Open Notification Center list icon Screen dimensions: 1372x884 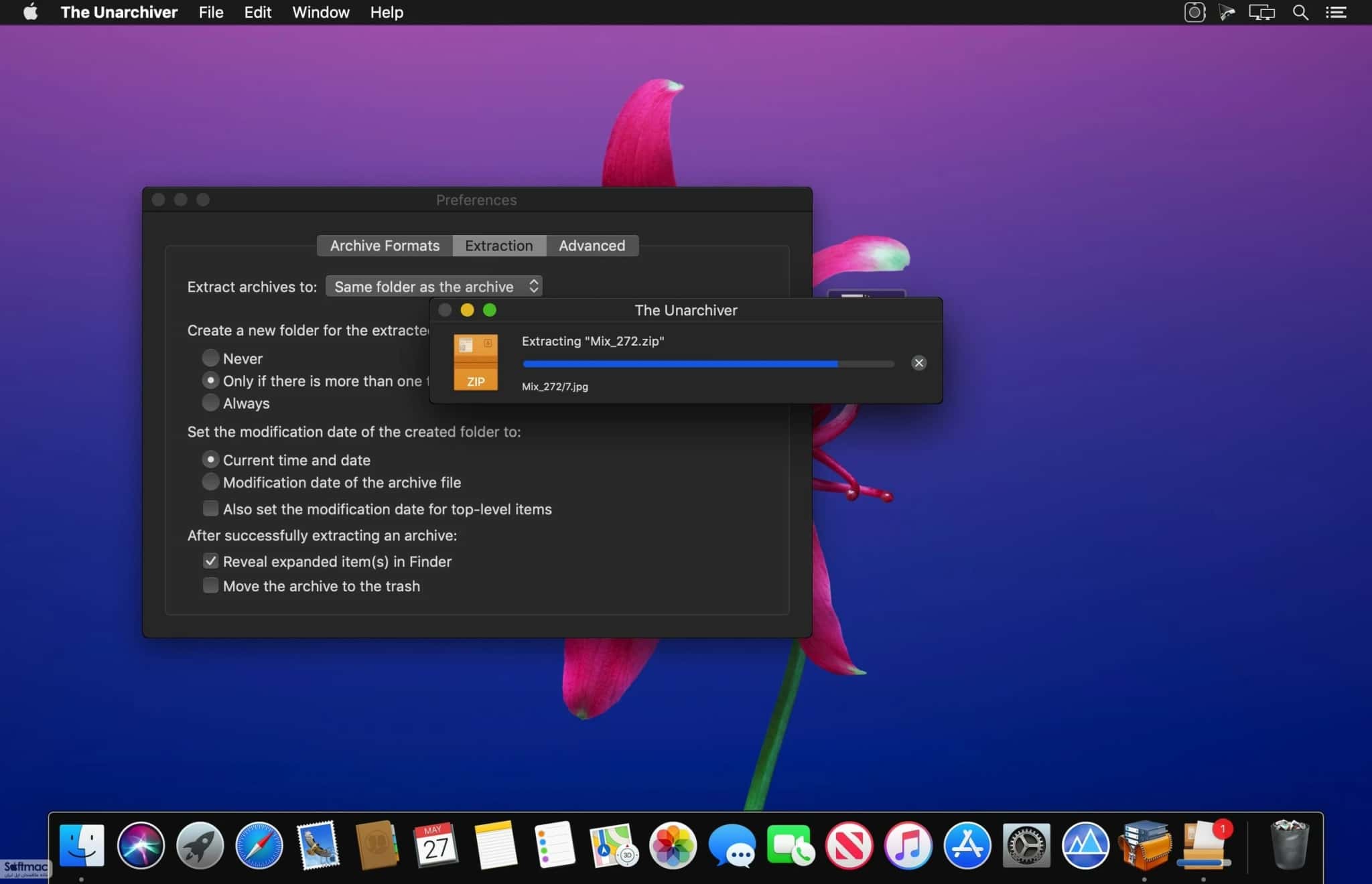pos(1336,12)
